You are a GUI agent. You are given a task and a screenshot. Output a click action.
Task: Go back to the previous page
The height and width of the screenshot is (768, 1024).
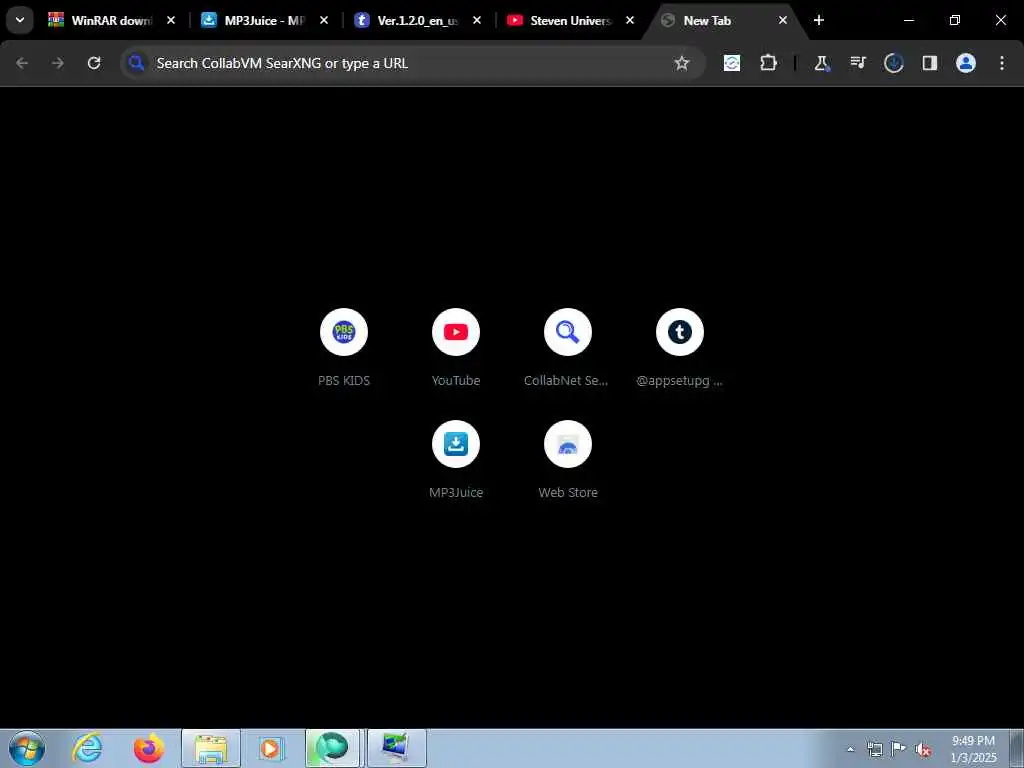click(x=22, y=63)
